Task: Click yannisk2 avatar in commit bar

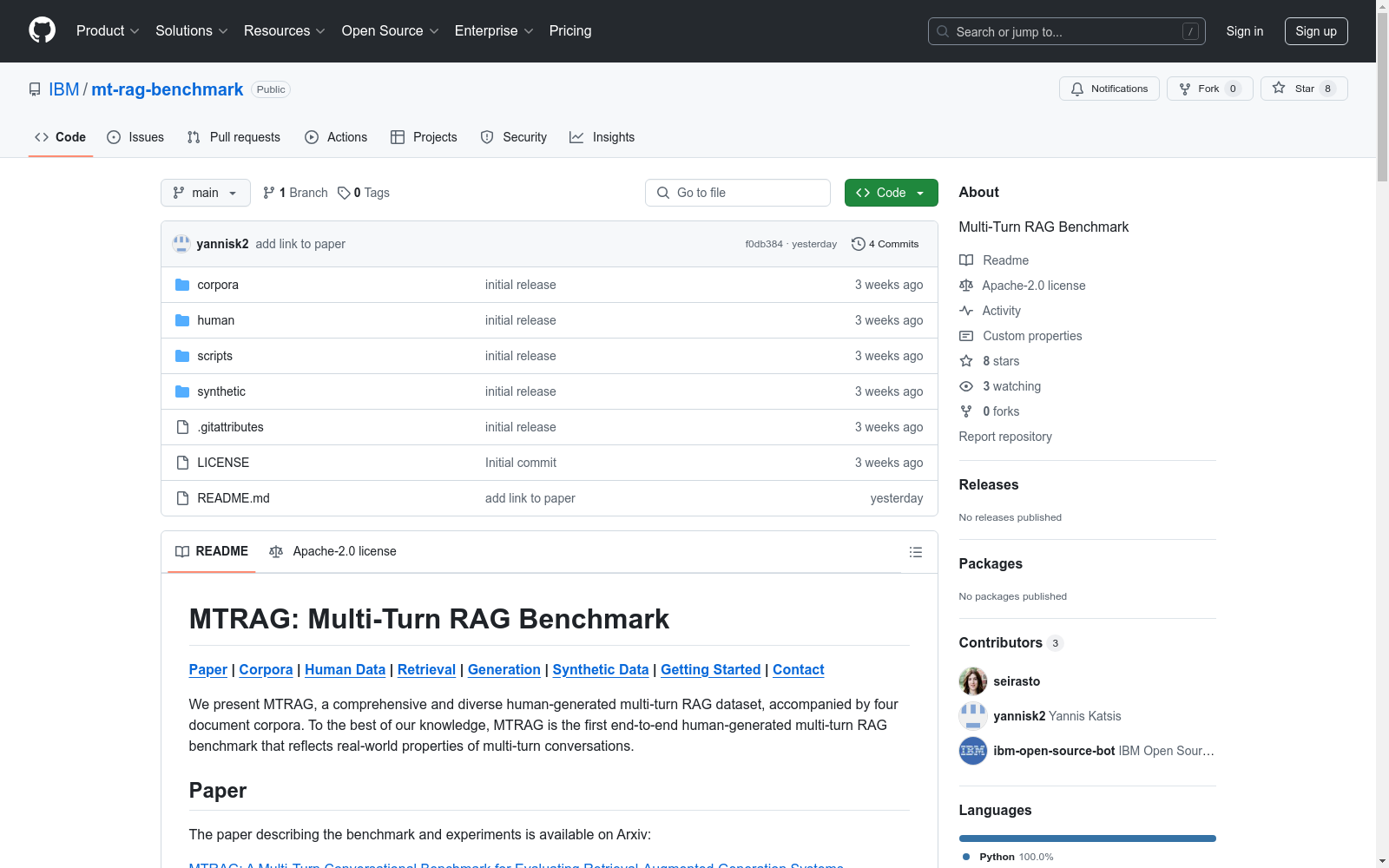Action: (x=181, y=244)
